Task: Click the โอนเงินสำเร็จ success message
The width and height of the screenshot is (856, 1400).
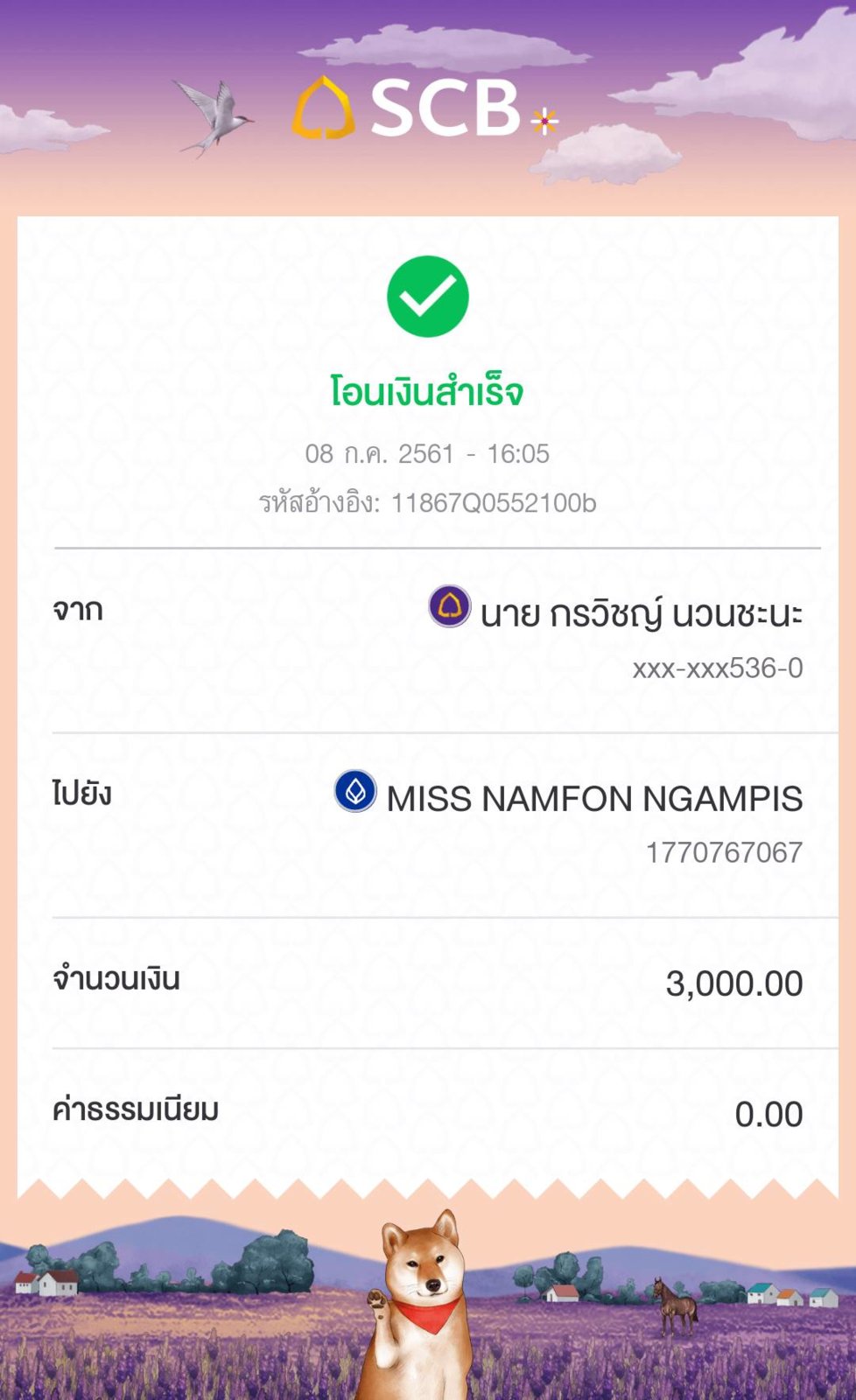Action: 427,390
